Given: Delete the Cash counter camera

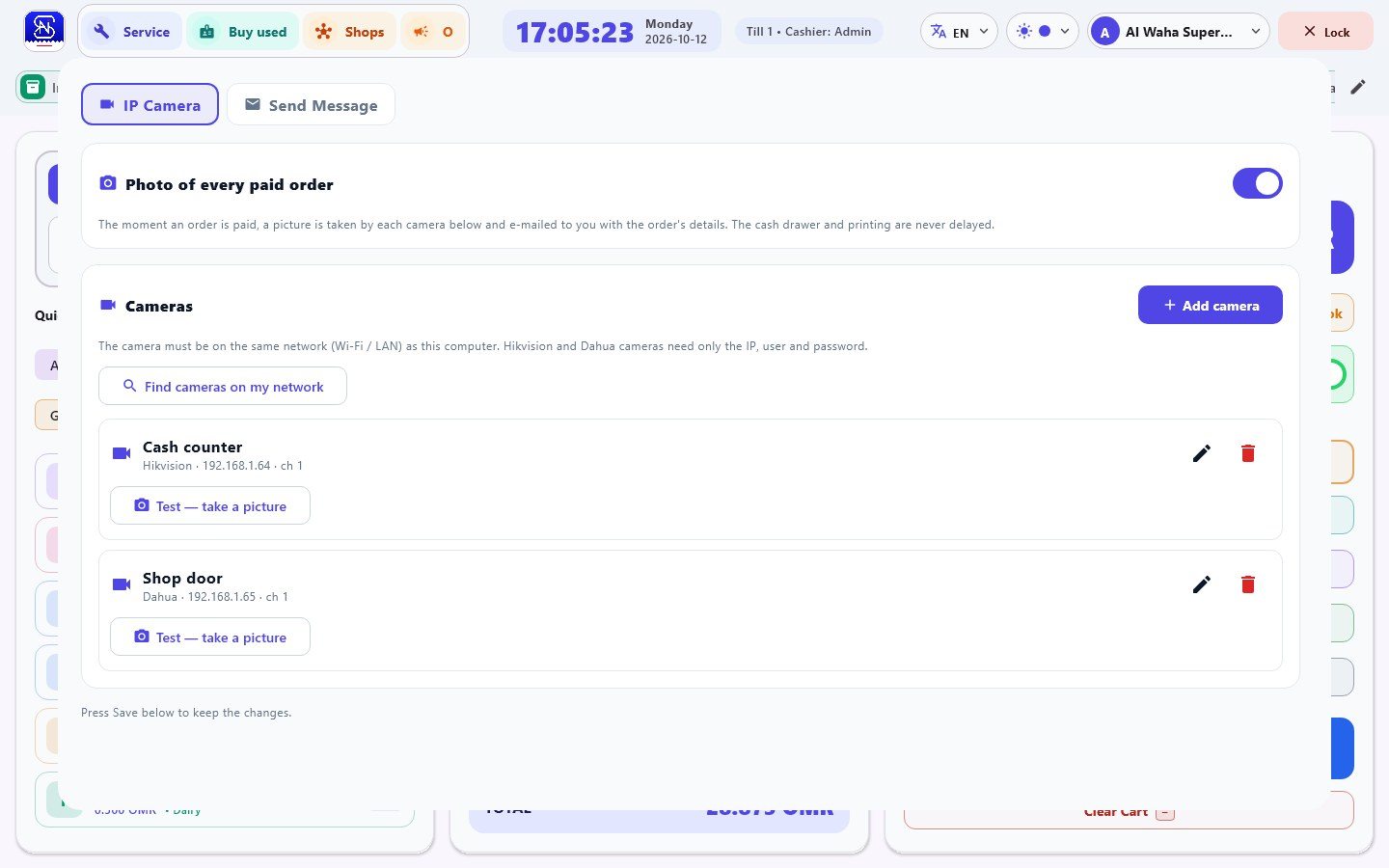Looking at the screenshot, I should point(1247,453).
